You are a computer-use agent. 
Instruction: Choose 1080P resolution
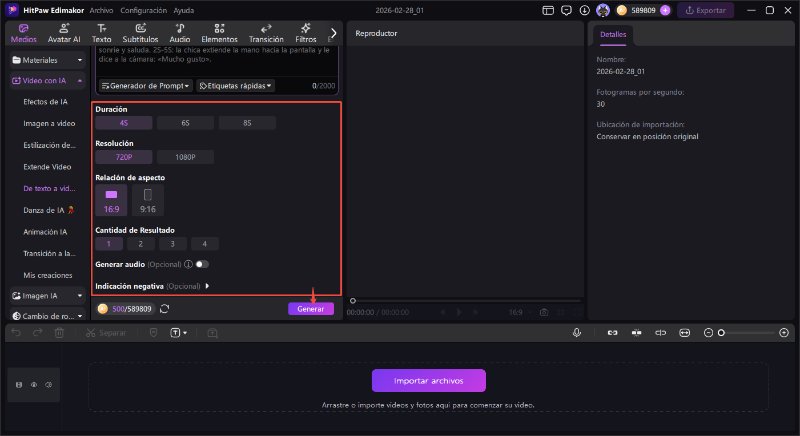click(185, 157)
